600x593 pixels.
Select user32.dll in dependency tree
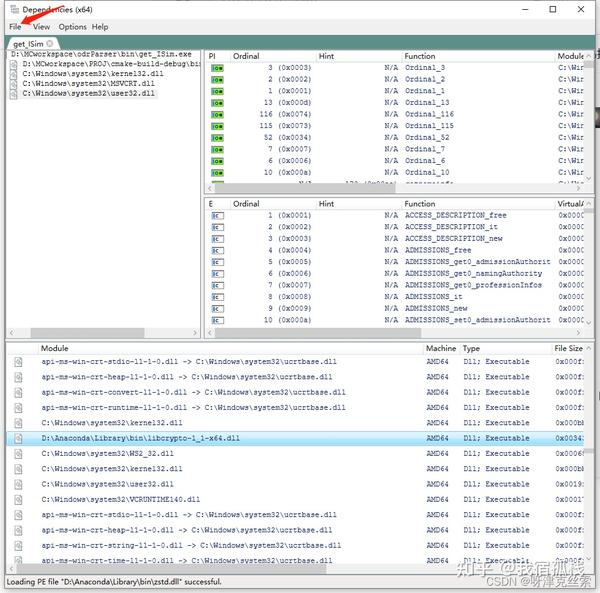coord(88,93)
